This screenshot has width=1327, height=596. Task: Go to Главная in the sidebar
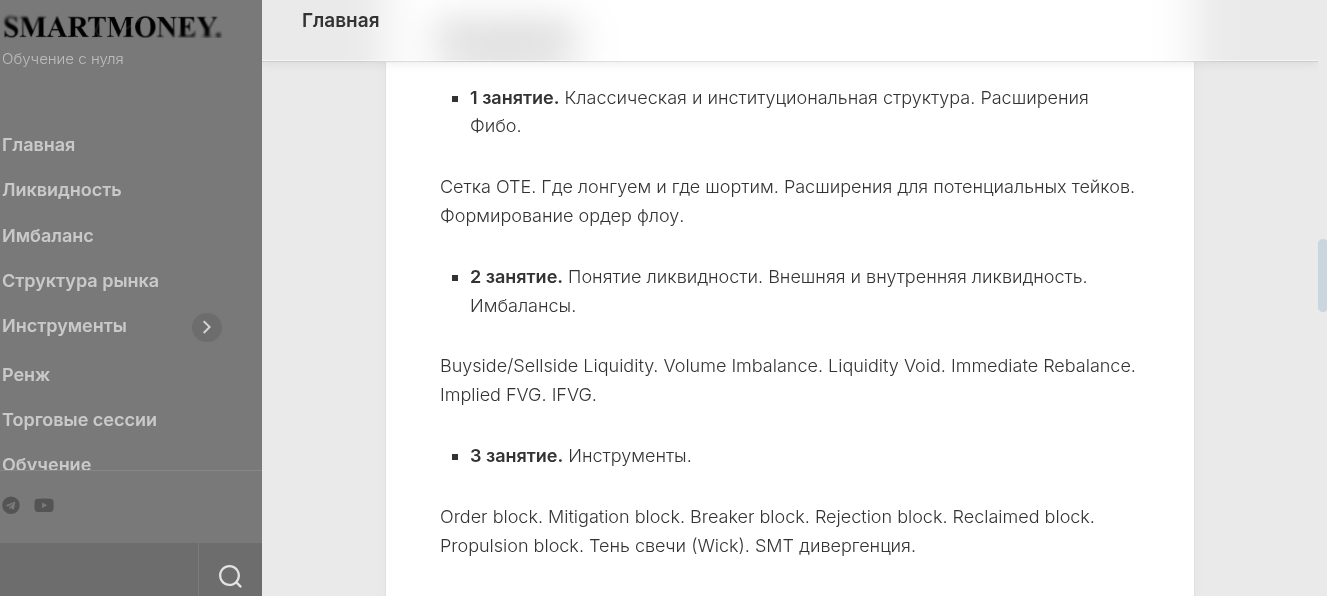pyautogui.click(x=39, y=145)
